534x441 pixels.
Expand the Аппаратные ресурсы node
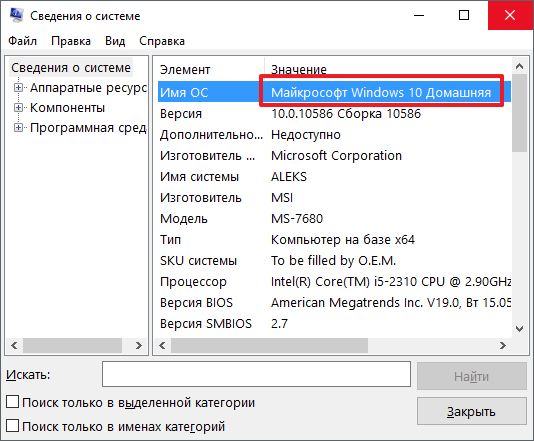tap(18, 88)
